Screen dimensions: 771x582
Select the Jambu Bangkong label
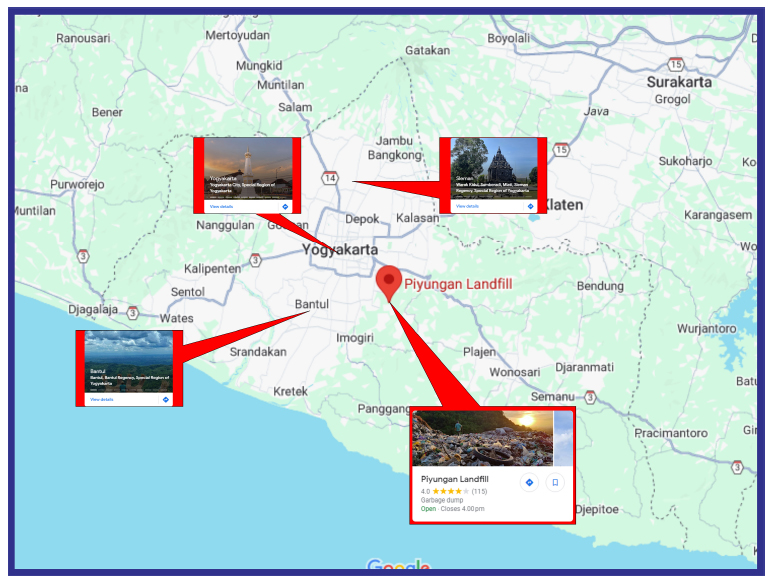[x=394, y=148]
